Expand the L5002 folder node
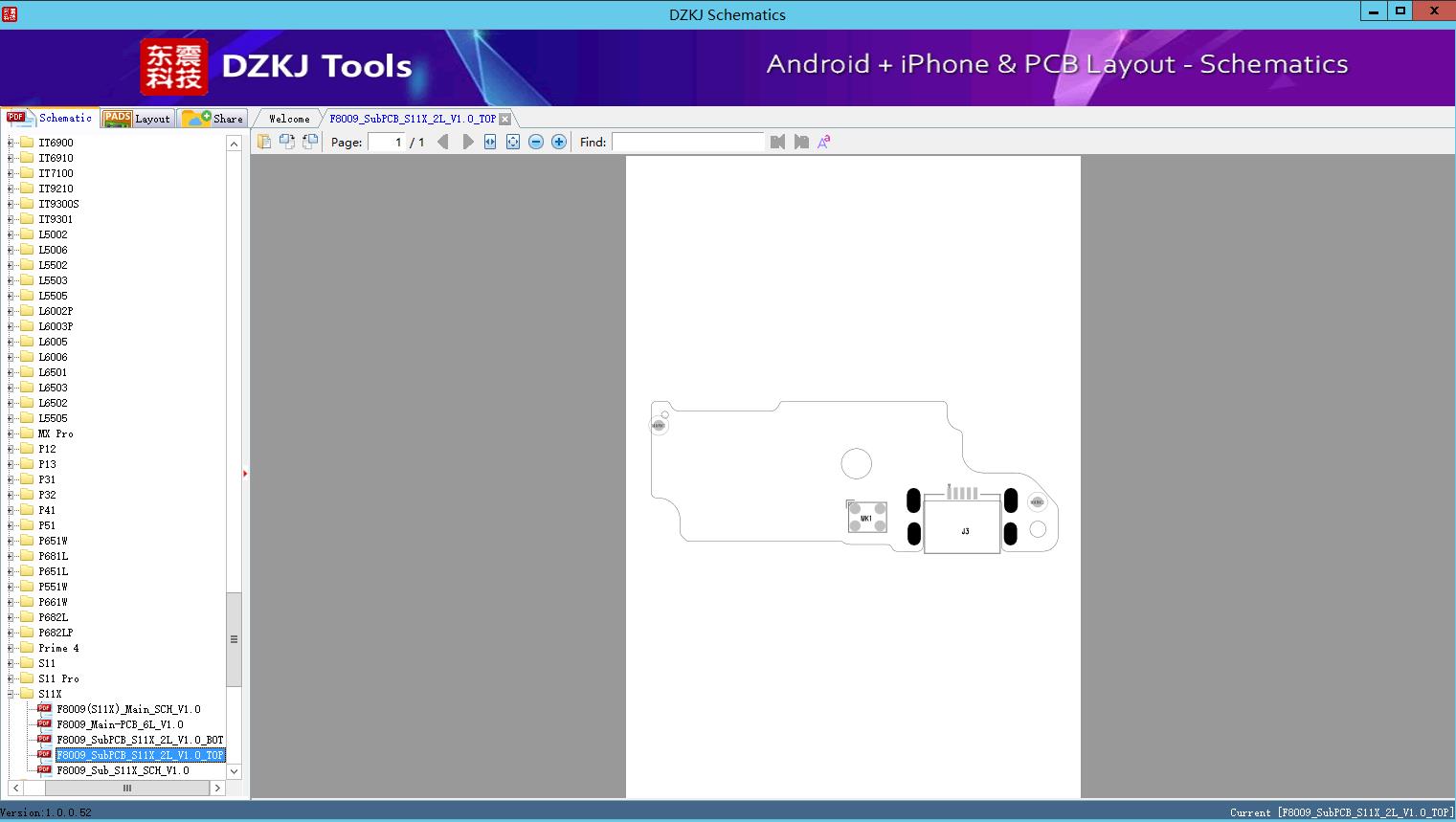This screenshot has width=1456, height=822. click(x=11, y=234)
